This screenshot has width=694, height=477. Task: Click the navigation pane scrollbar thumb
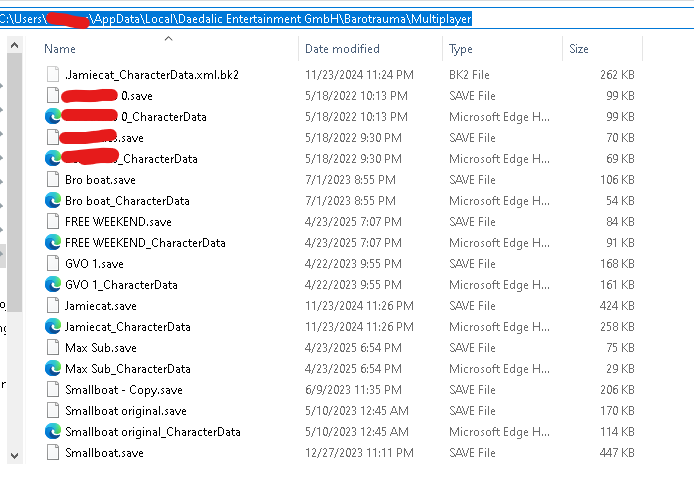click(14, 182)
